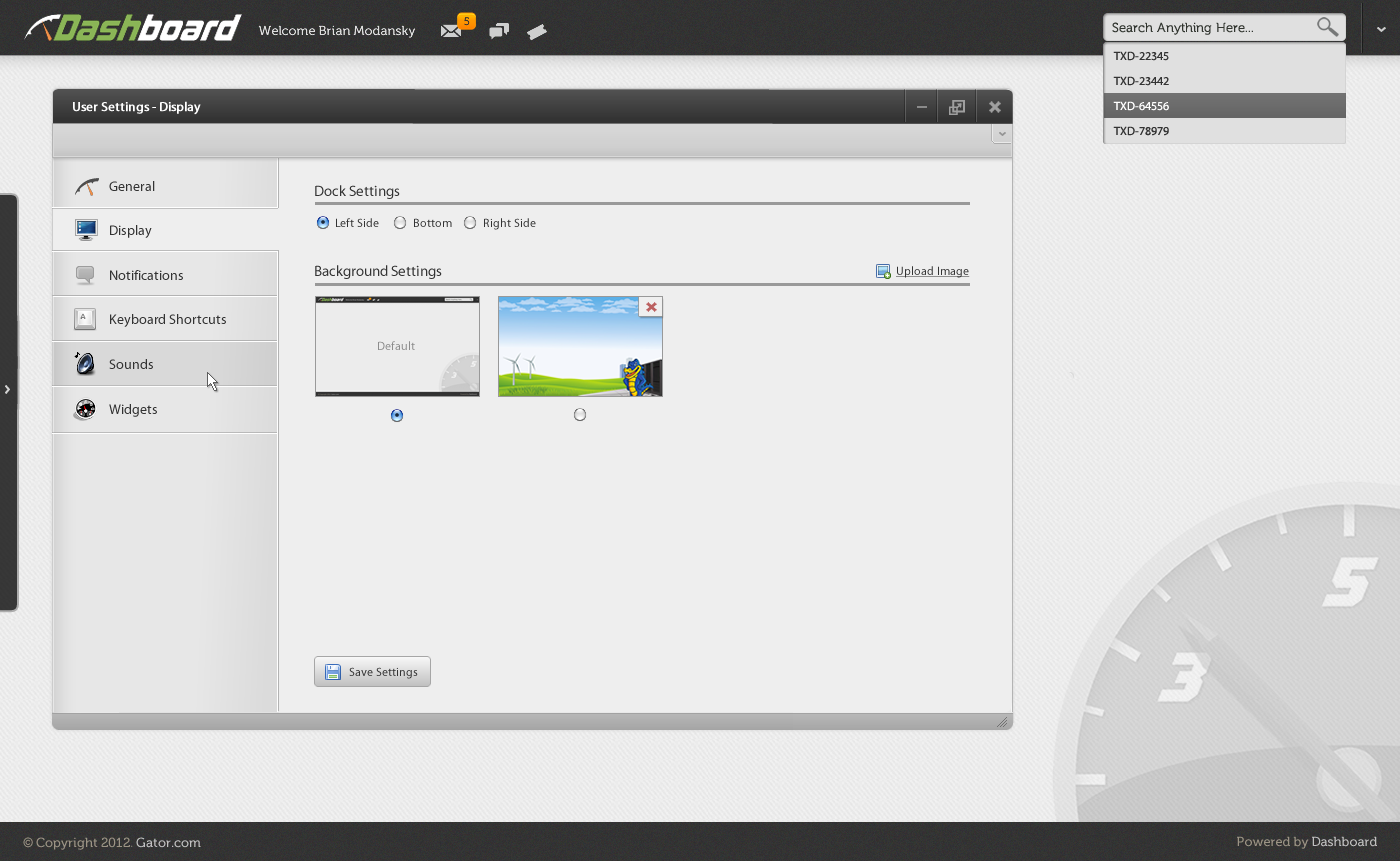This screenshot has height=861, width=1400.
Task: Click the Background Settings heading
Action: [x=378, y=271]
